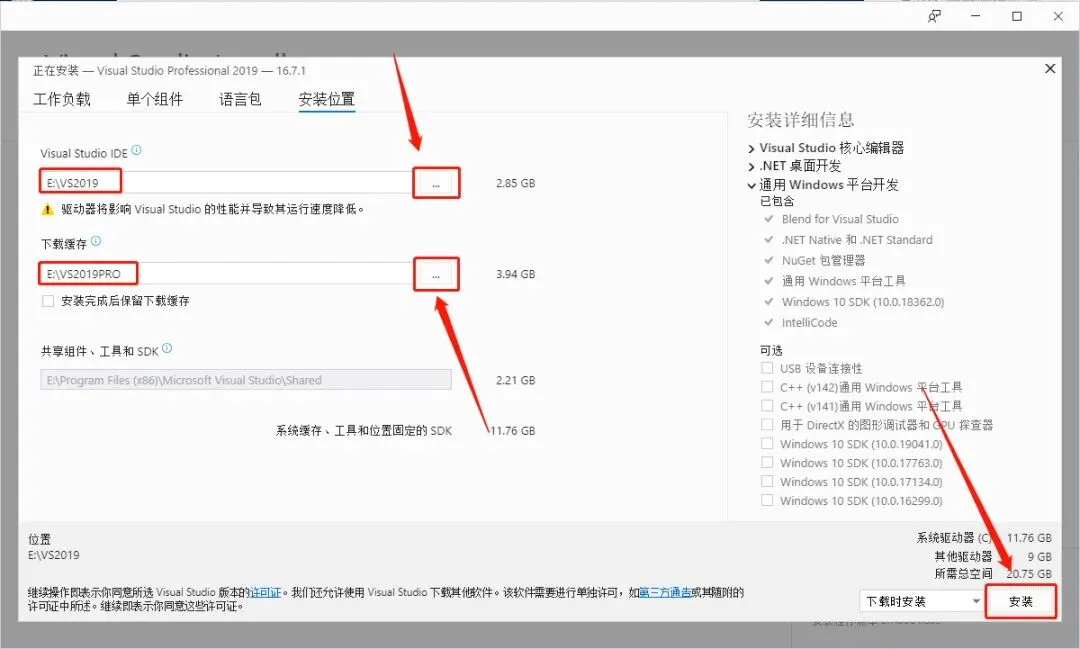1080x649 pixels.
Task: Click the warning icon under IDE path
Action: point(47,209)
